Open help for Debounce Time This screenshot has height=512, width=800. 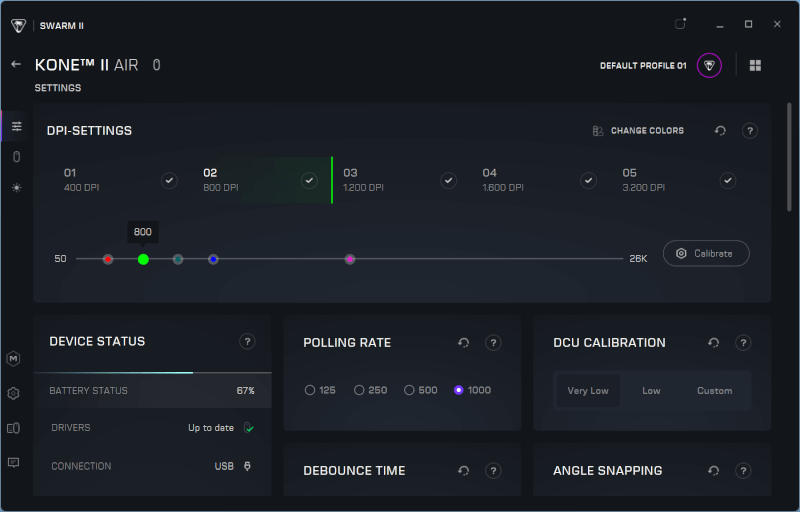[493, 471]
